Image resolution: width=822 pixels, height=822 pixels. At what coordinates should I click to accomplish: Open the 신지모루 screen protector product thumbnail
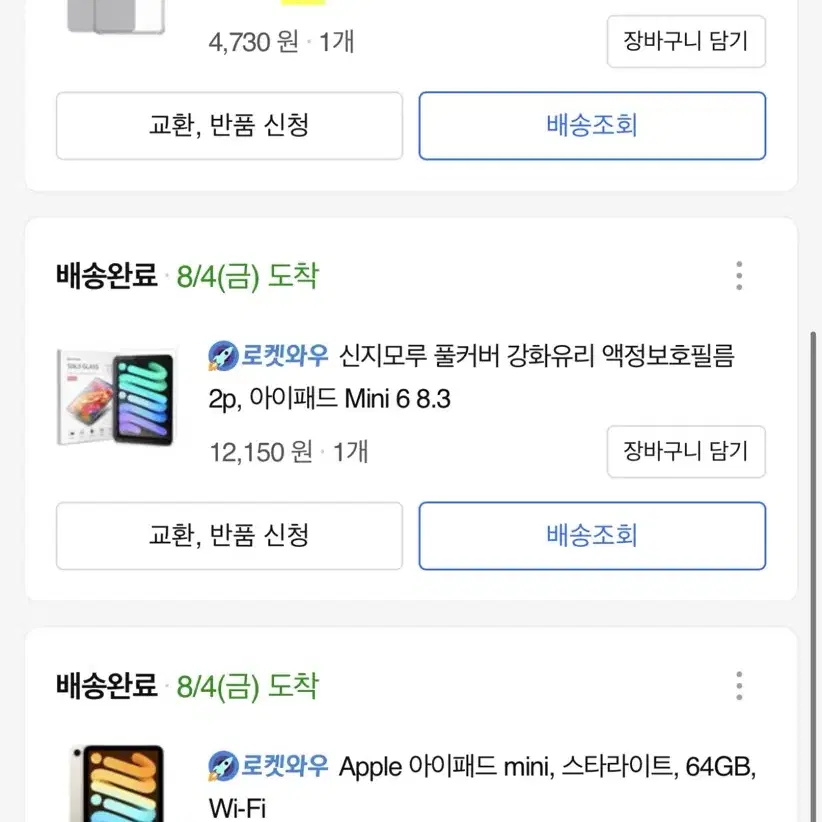tap(115, 397)
